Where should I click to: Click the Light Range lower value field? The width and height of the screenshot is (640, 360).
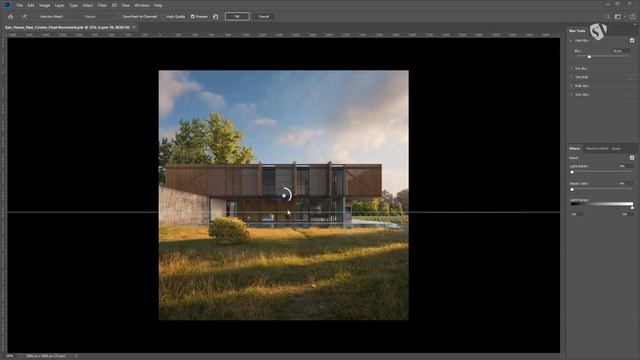click(x=576, y=214)
